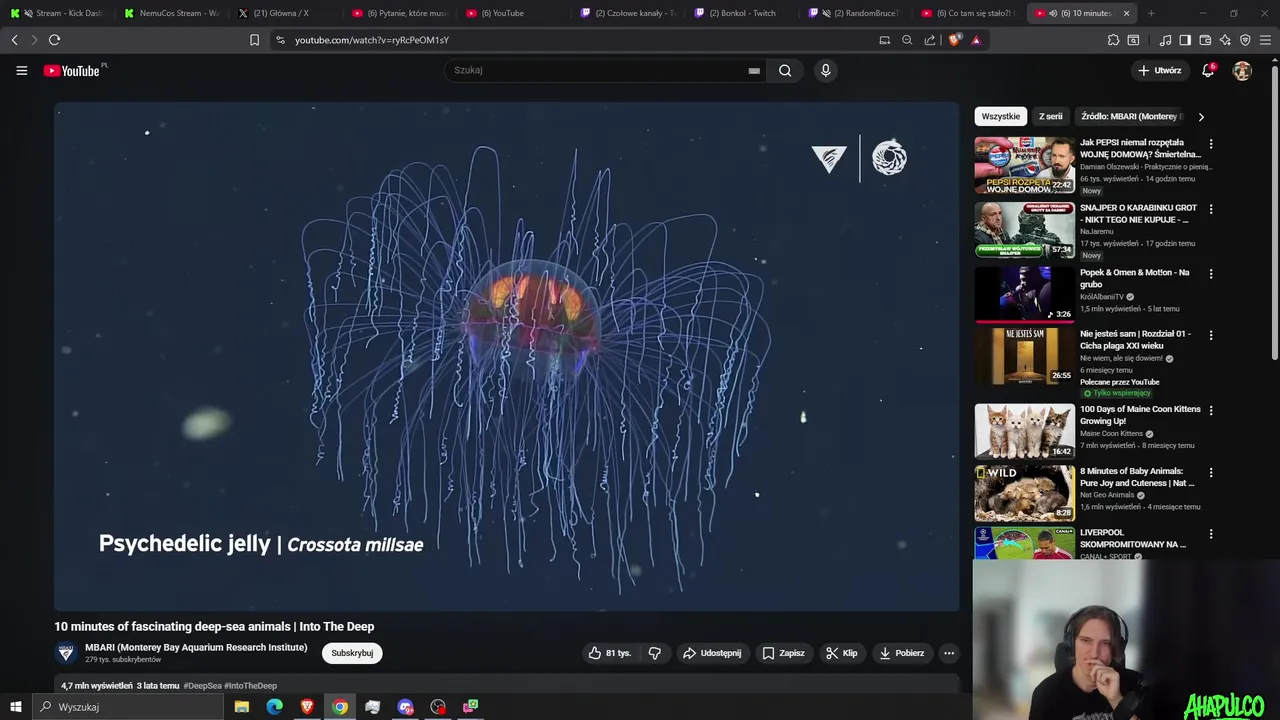This screenshot has width=1280, height=720.
Task: Click the YouTube search magnifier button
Action: 785,70
